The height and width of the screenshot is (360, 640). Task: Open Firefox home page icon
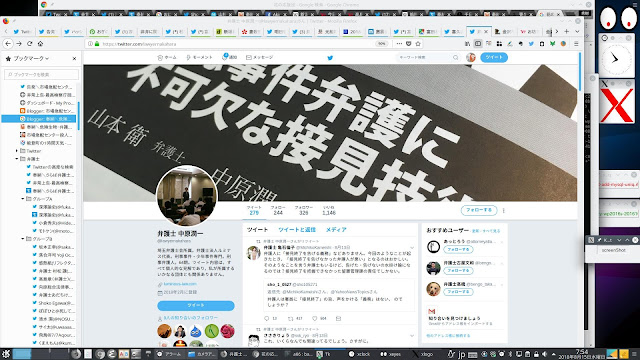40,44
